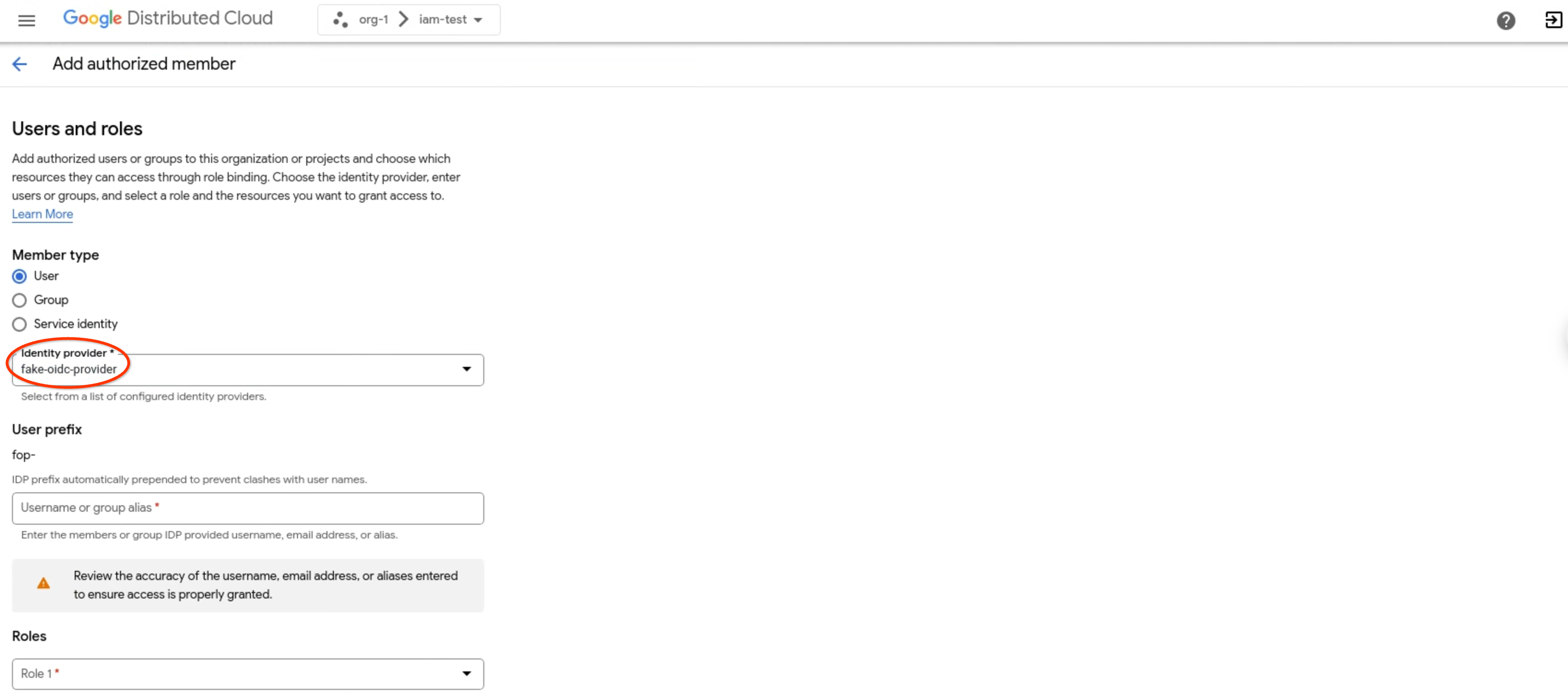The image size is (1568, 694).
Task: Click the Learn More link
Action: 42,214
